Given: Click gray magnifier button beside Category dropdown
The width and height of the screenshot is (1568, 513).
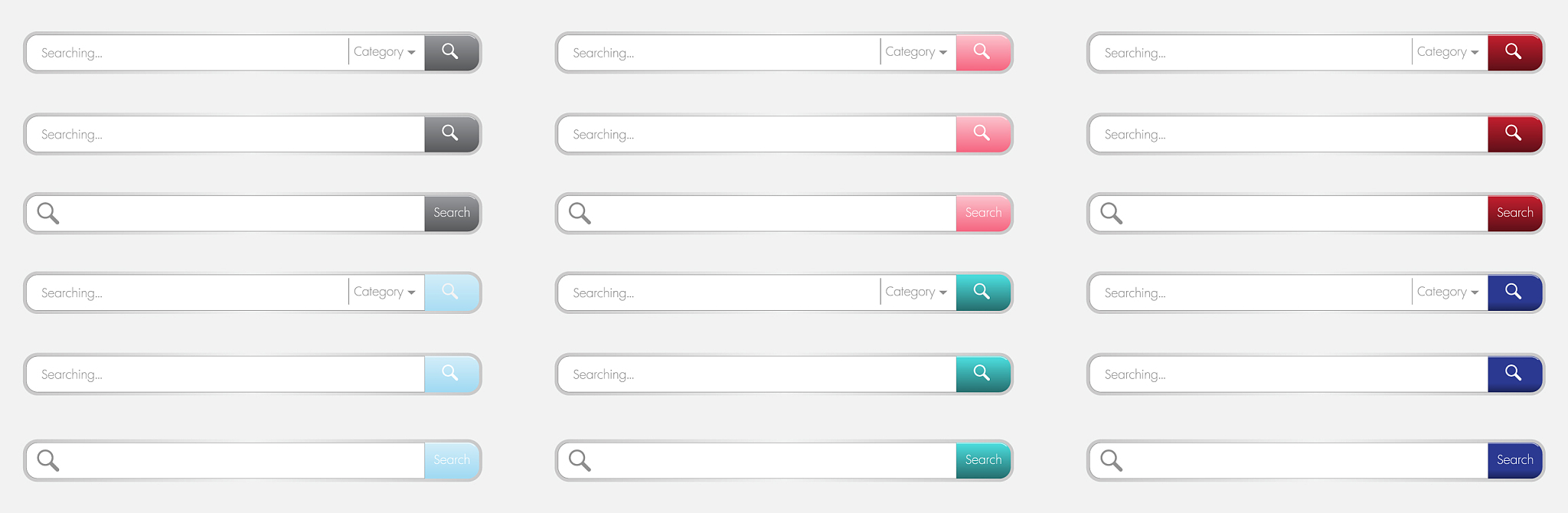Looking at the screenshot, I should 451,52.
